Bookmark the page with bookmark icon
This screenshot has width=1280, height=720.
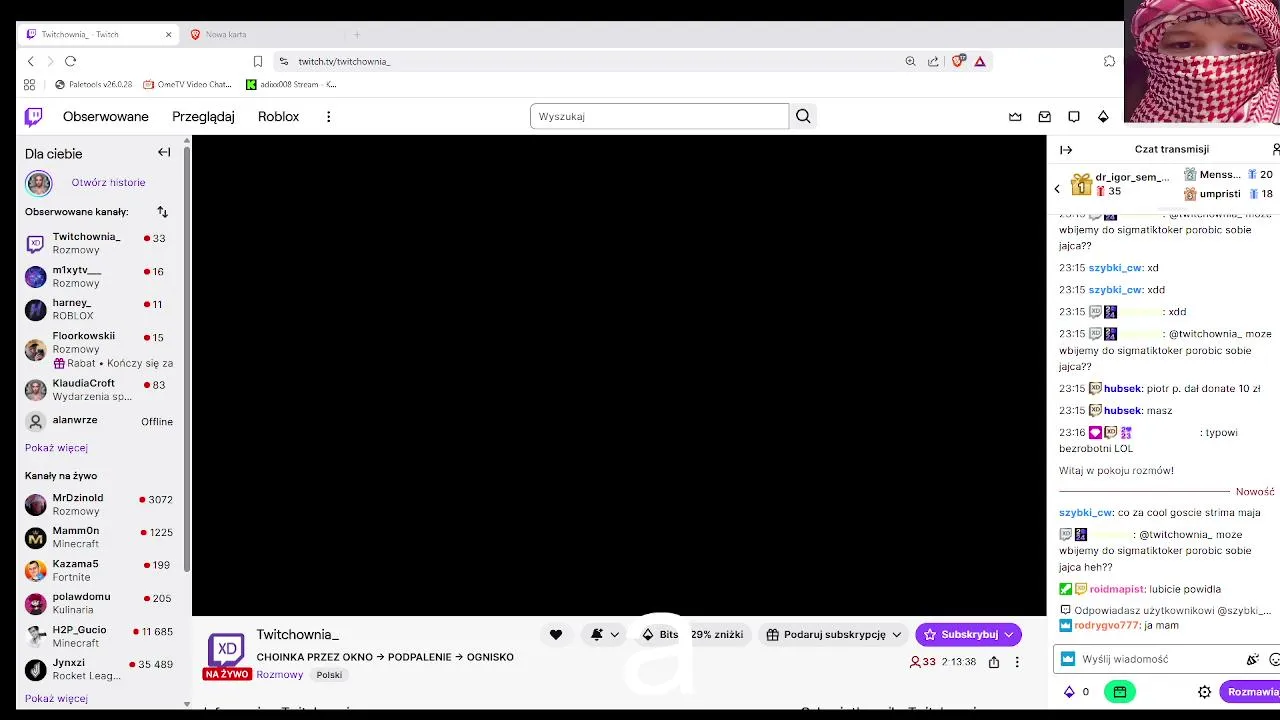click(x=257, y=61)
